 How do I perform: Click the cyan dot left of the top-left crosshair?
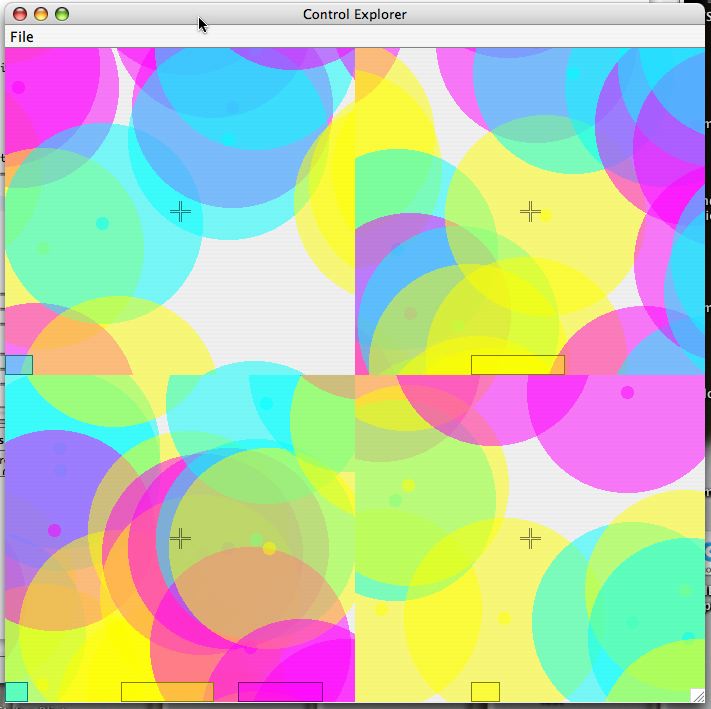(102, 224)
